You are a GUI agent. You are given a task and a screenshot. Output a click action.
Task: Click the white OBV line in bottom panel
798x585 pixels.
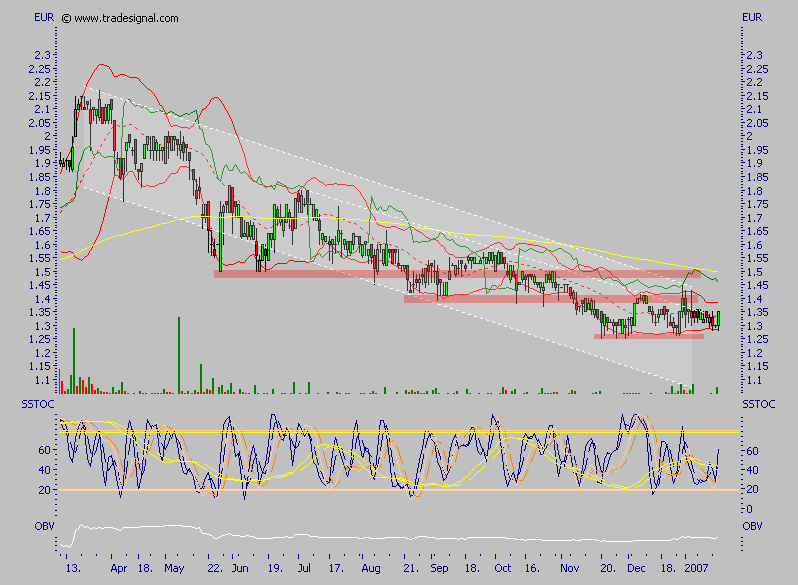point(400,533)
